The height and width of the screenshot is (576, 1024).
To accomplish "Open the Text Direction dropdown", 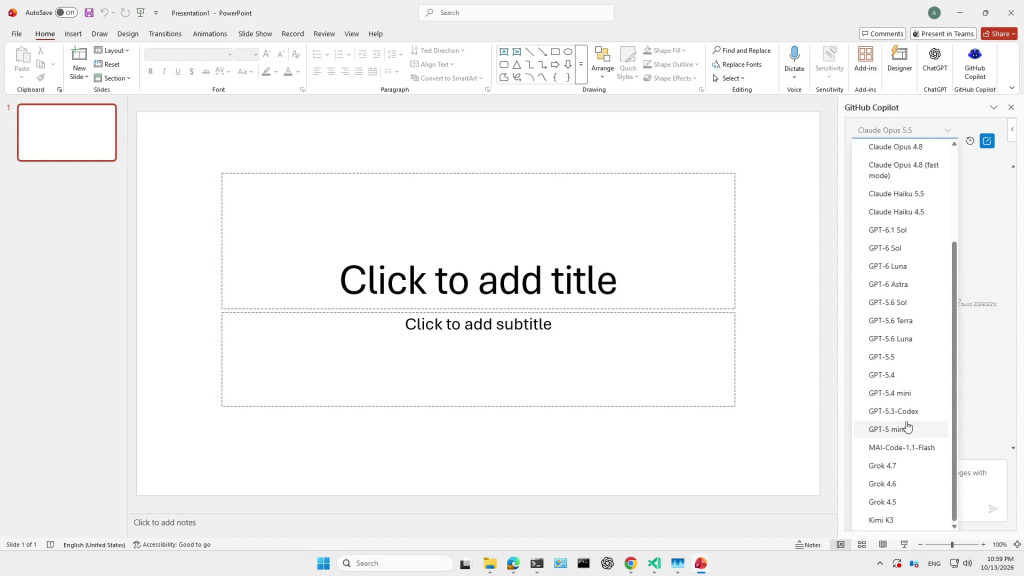I will (438, 50).
